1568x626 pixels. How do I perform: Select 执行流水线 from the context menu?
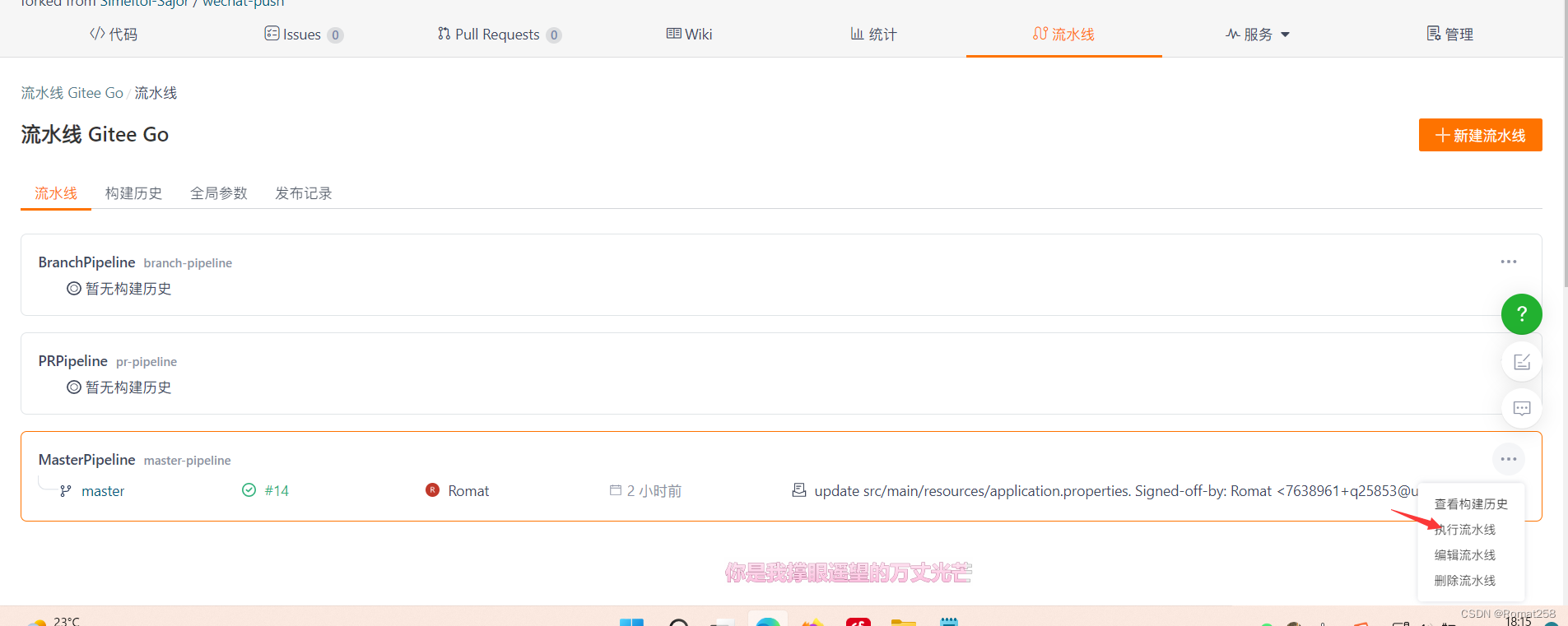(x=1465, y=530)
